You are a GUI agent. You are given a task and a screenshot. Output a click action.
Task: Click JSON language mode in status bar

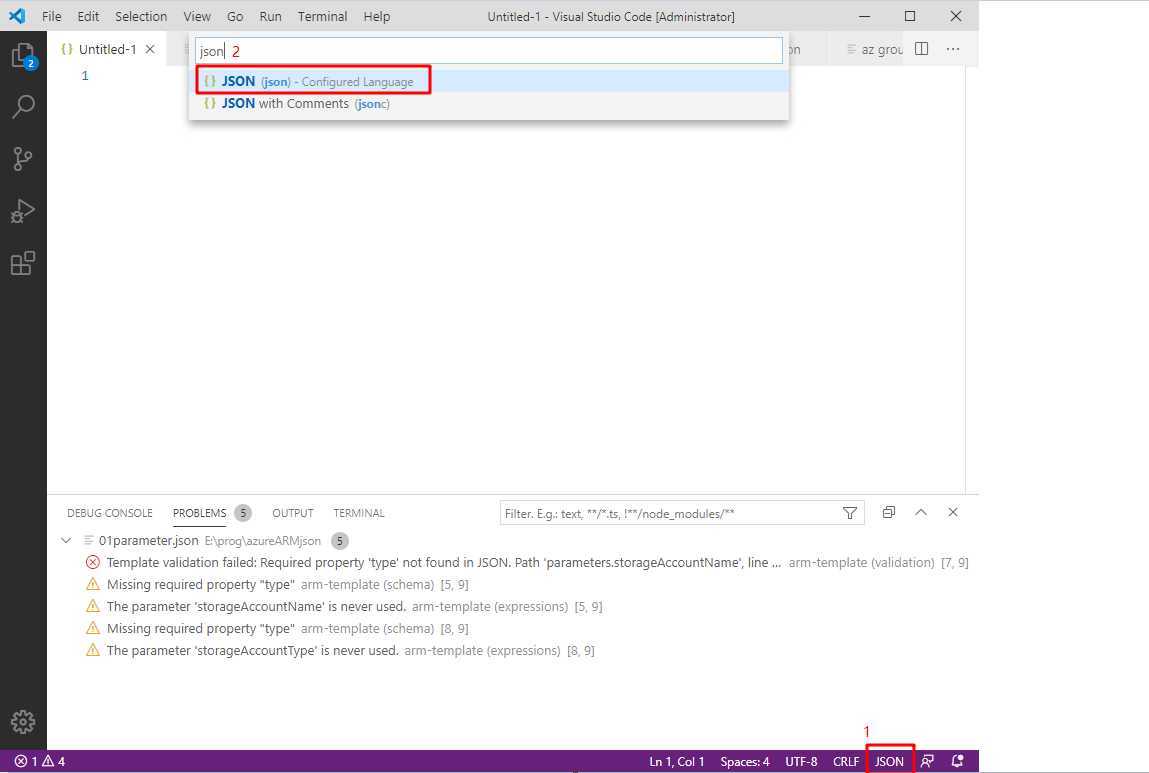click(x=889, y=761)
